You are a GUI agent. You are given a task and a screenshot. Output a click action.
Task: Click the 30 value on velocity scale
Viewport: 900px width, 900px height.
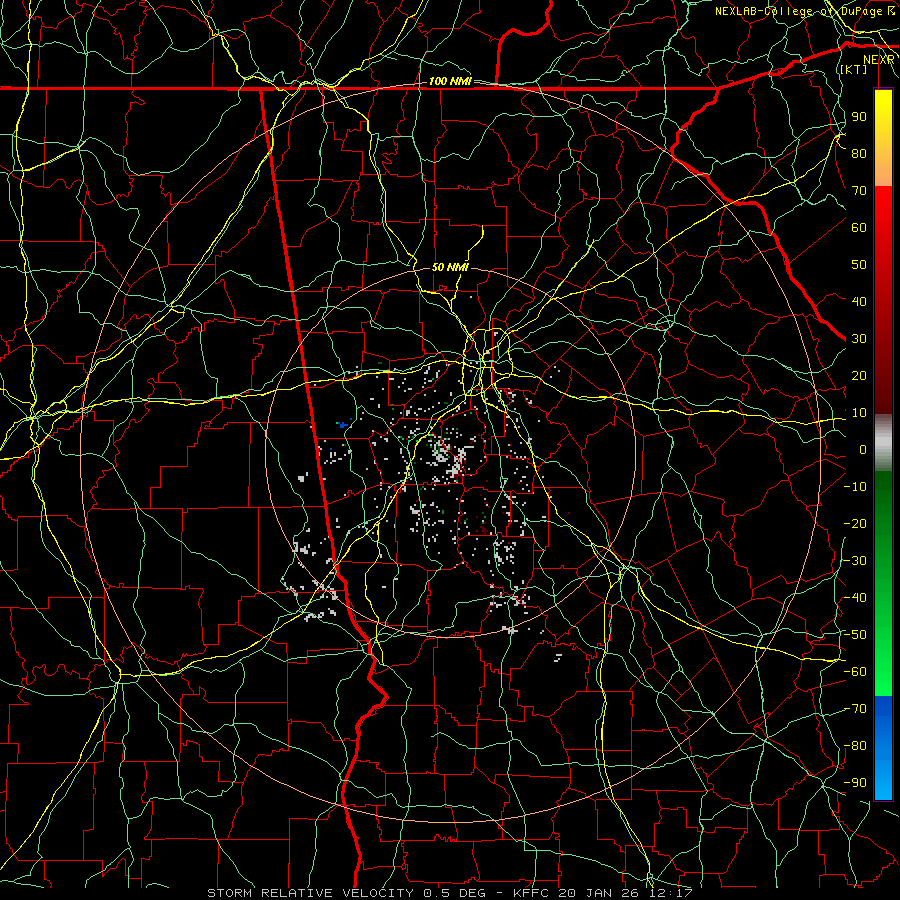[x=859, y=339]
